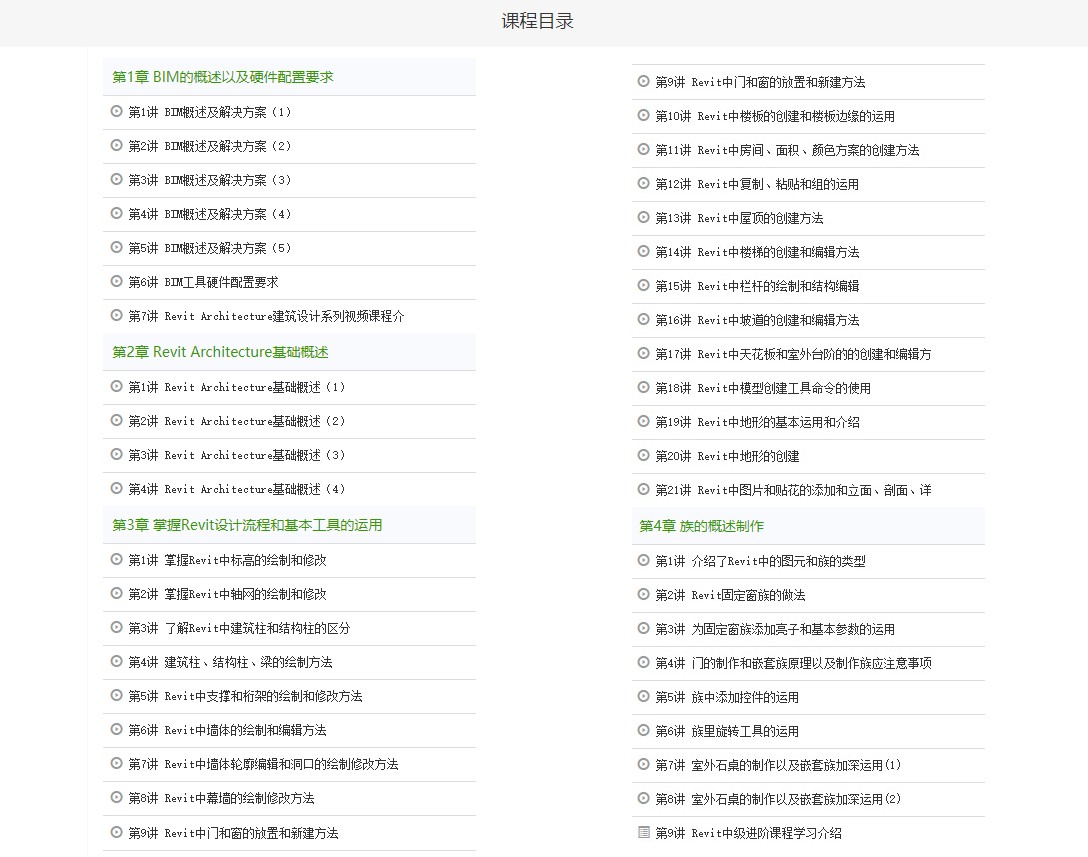Click play icon beside 第2讲 Revit固定窗族的做法

[643, 594]
